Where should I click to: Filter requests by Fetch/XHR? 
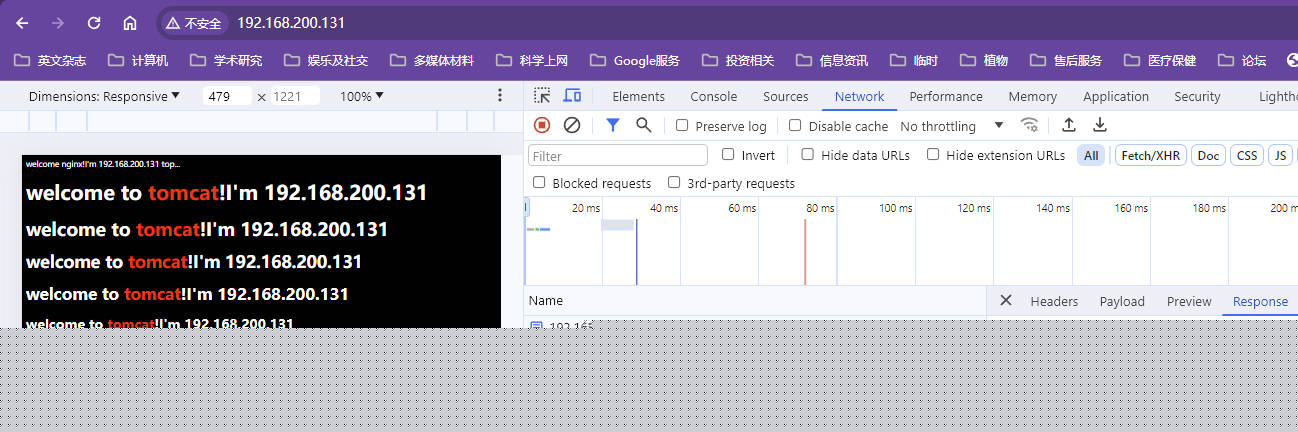coord(1149,155)
